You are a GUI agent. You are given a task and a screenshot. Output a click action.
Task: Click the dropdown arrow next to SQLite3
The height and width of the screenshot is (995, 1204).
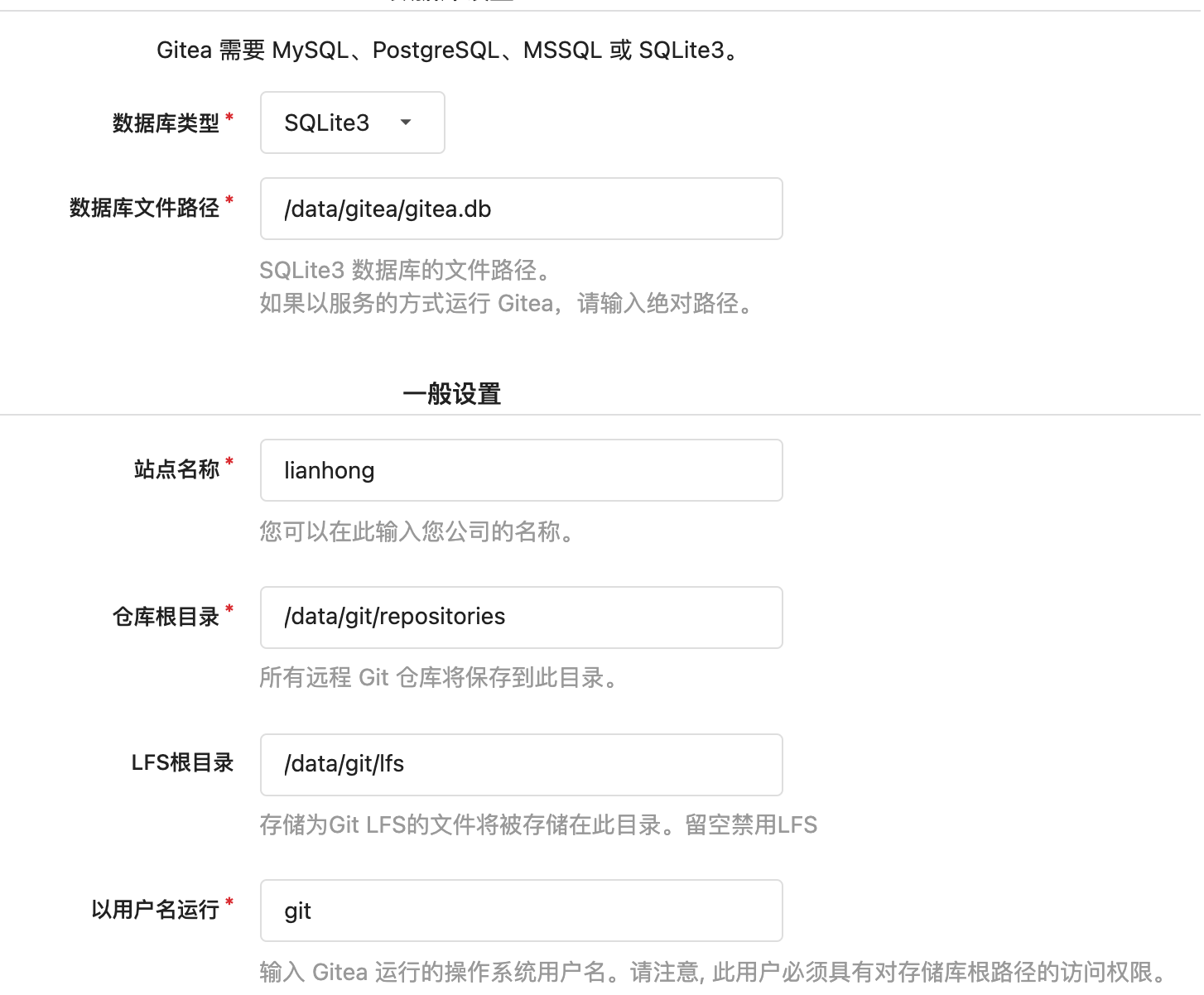coord(406,123)
